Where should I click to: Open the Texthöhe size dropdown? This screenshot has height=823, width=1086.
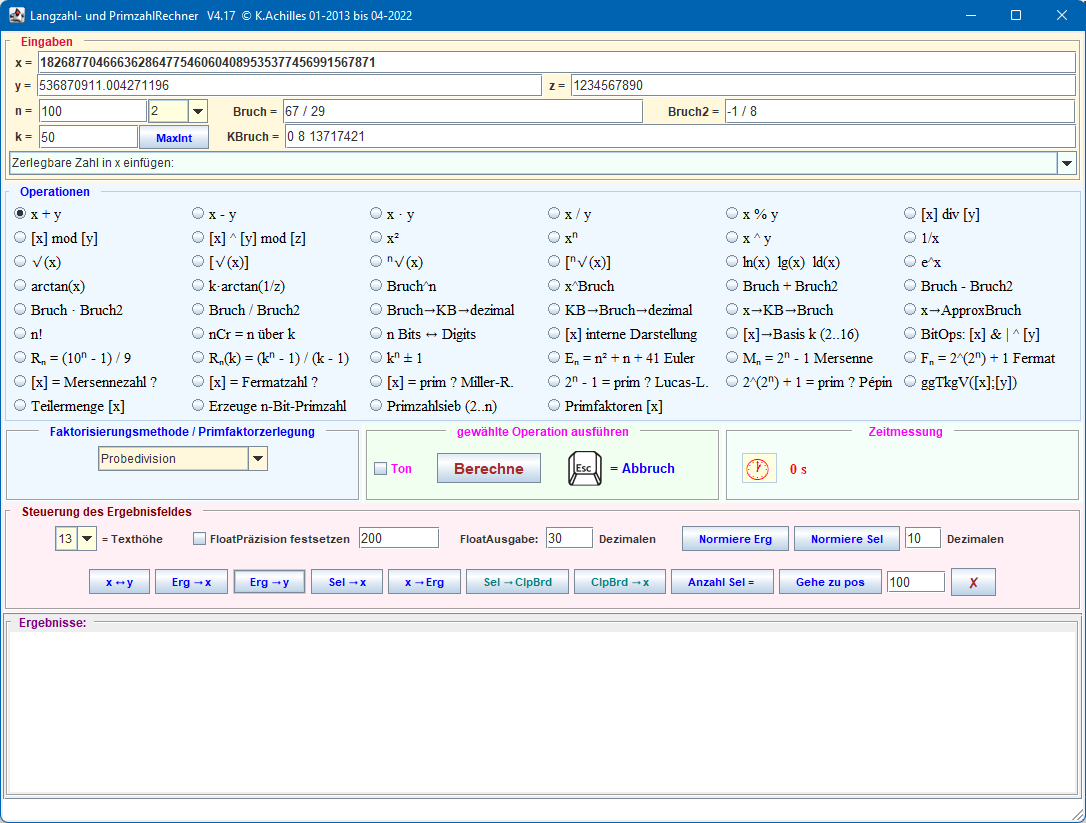point(87,539)
